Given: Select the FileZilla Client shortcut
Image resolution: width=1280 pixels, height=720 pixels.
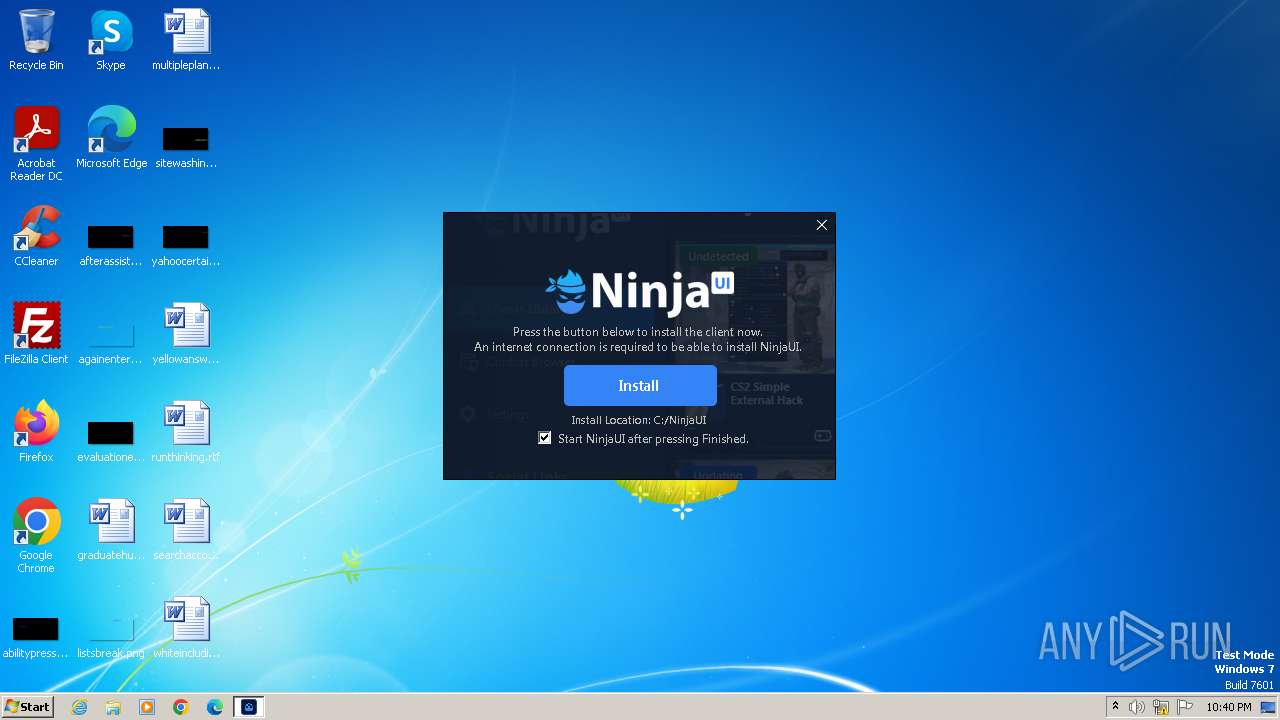Looking at the screenshot, I should (36, 334).
